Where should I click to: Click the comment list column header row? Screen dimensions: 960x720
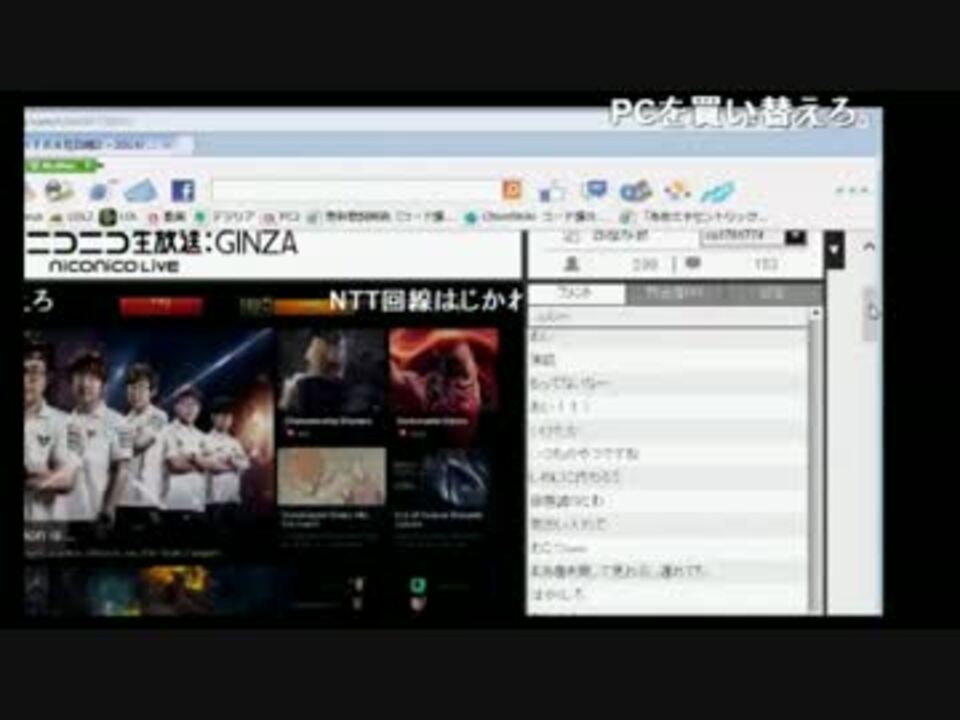tap(669, 316)
